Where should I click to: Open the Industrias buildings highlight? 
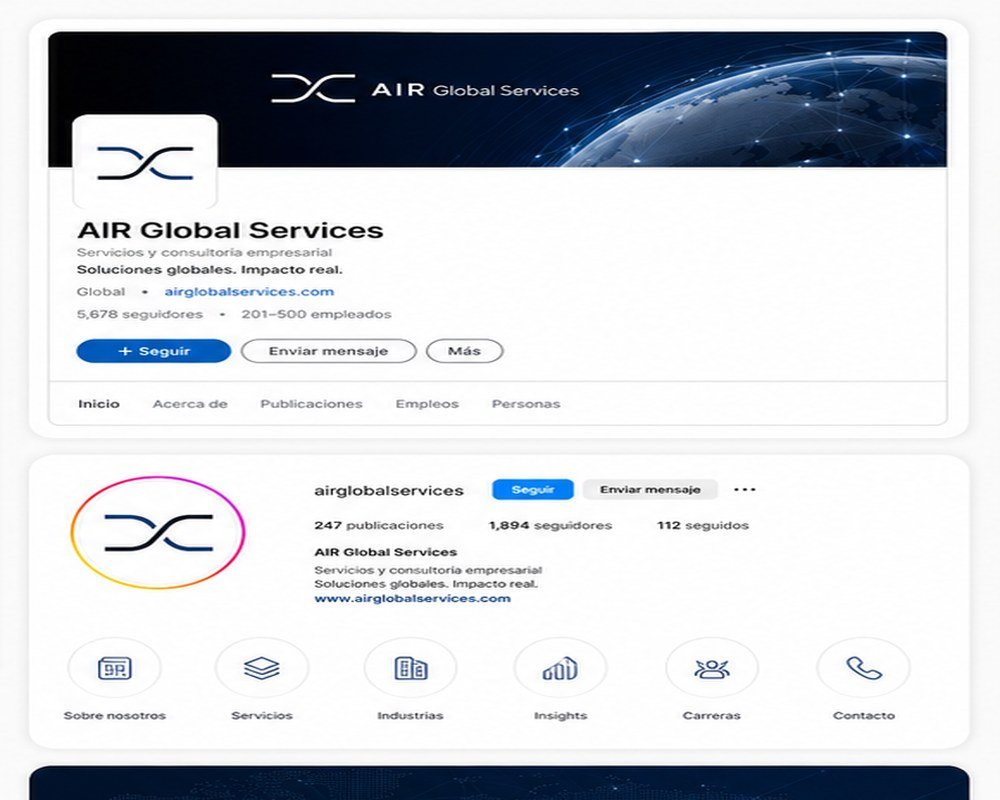coord(410,668)
